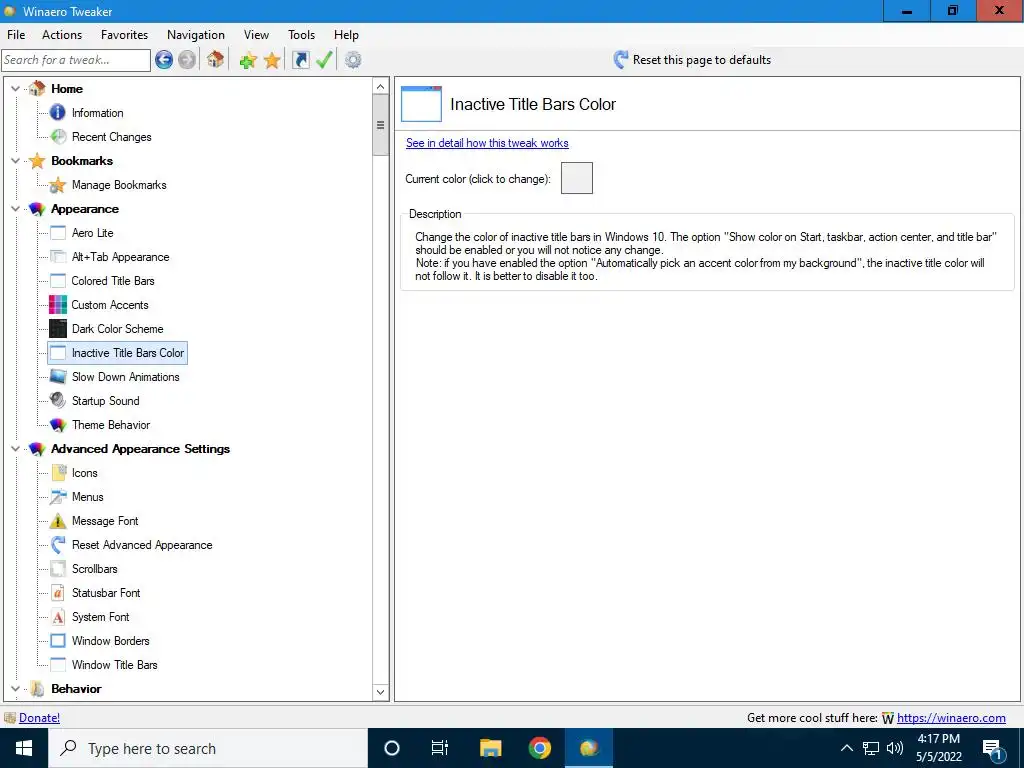The image size is (1024, 768).
Task: Click the Manage Bookmarks star icon
Action: pos(57,185)
